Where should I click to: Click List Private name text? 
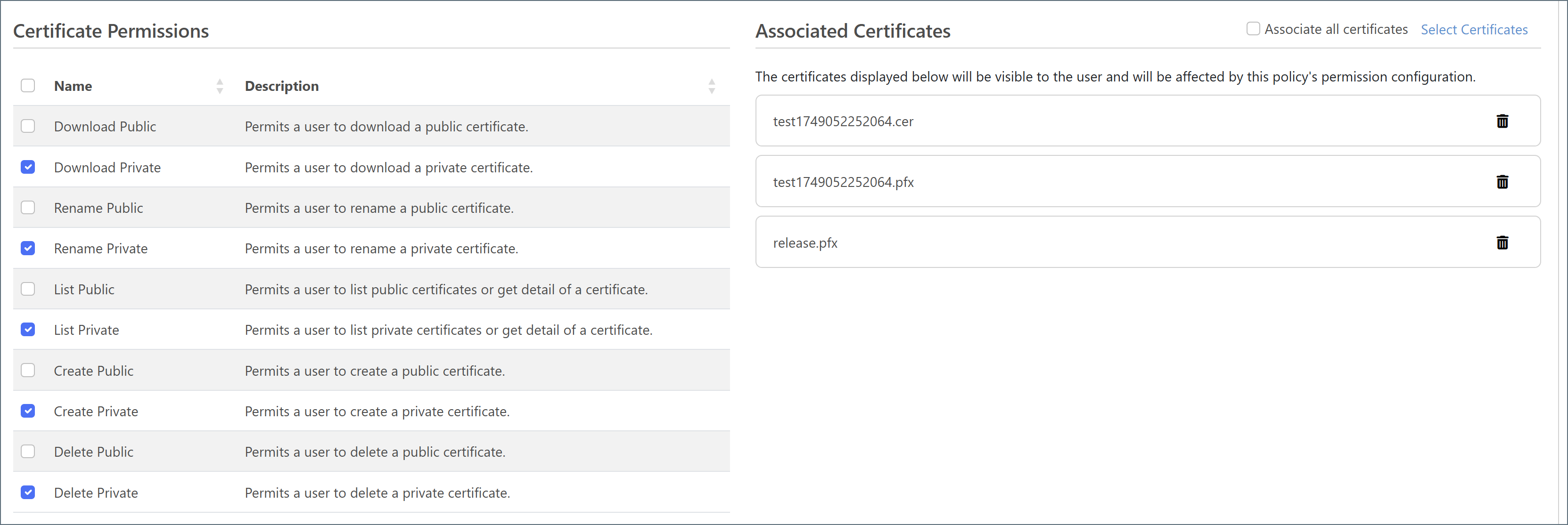coord(86,330)
